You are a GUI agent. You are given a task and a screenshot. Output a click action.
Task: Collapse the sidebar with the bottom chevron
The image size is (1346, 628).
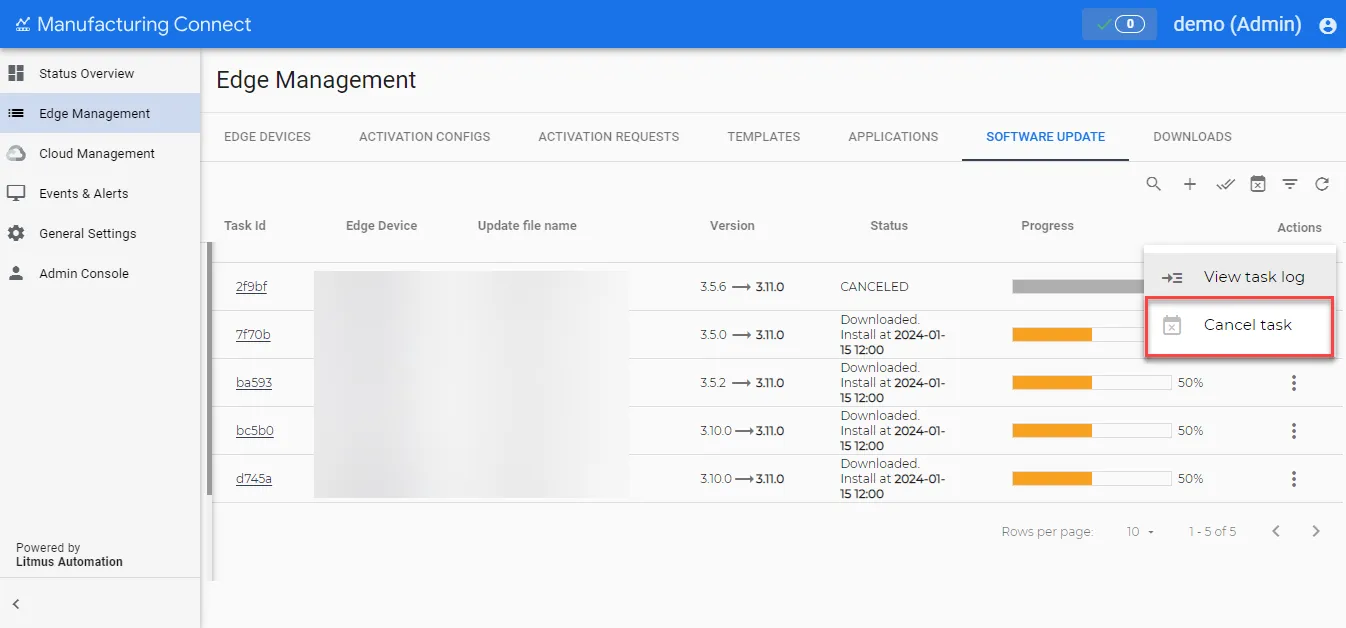click(16, 604)
